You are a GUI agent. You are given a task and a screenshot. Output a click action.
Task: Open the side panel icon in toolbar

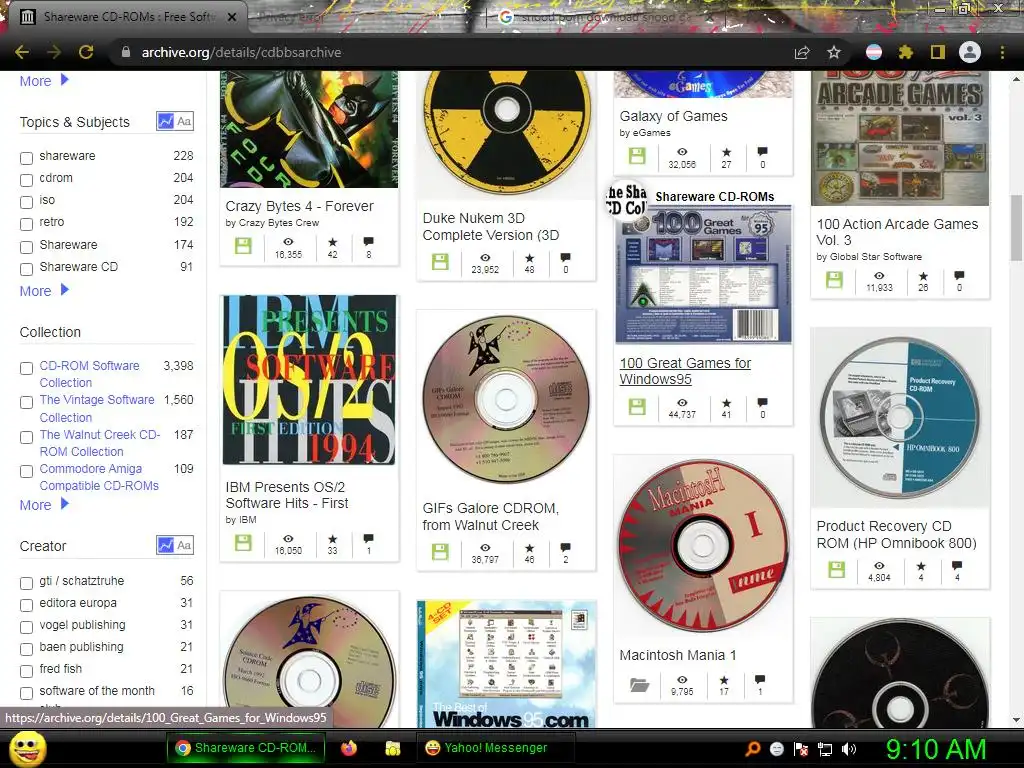tap(937, 52)
